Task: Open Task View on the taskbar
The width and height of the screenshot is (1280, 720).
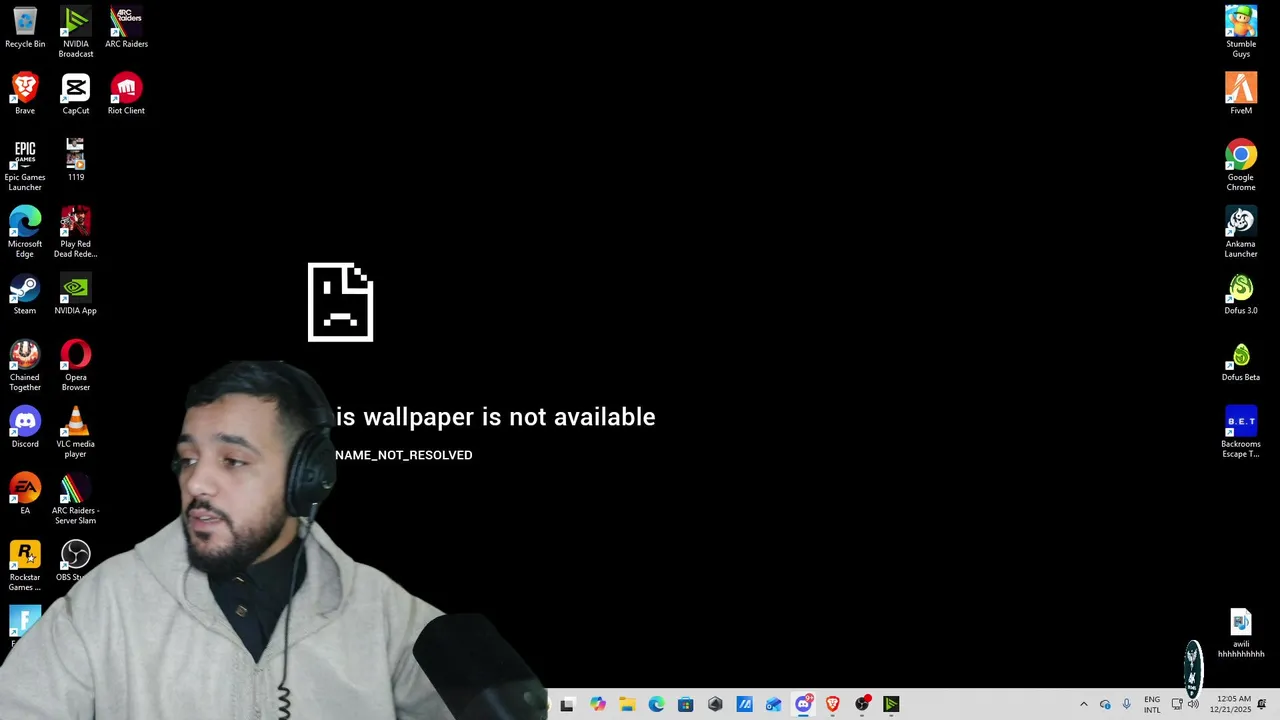Action: pyautogui.click(x=567, y=705)
